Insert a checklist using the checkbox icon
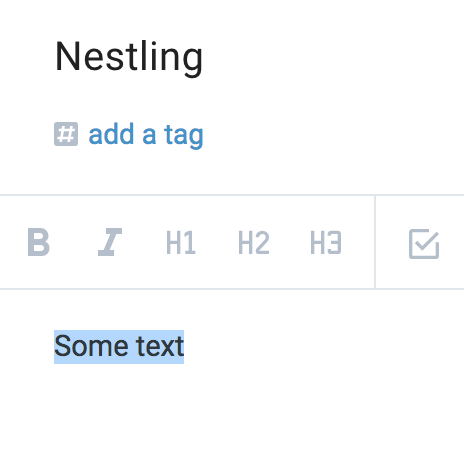Viewport: 464px width, 460px height. pyautogui.click(x=424, y=244)
